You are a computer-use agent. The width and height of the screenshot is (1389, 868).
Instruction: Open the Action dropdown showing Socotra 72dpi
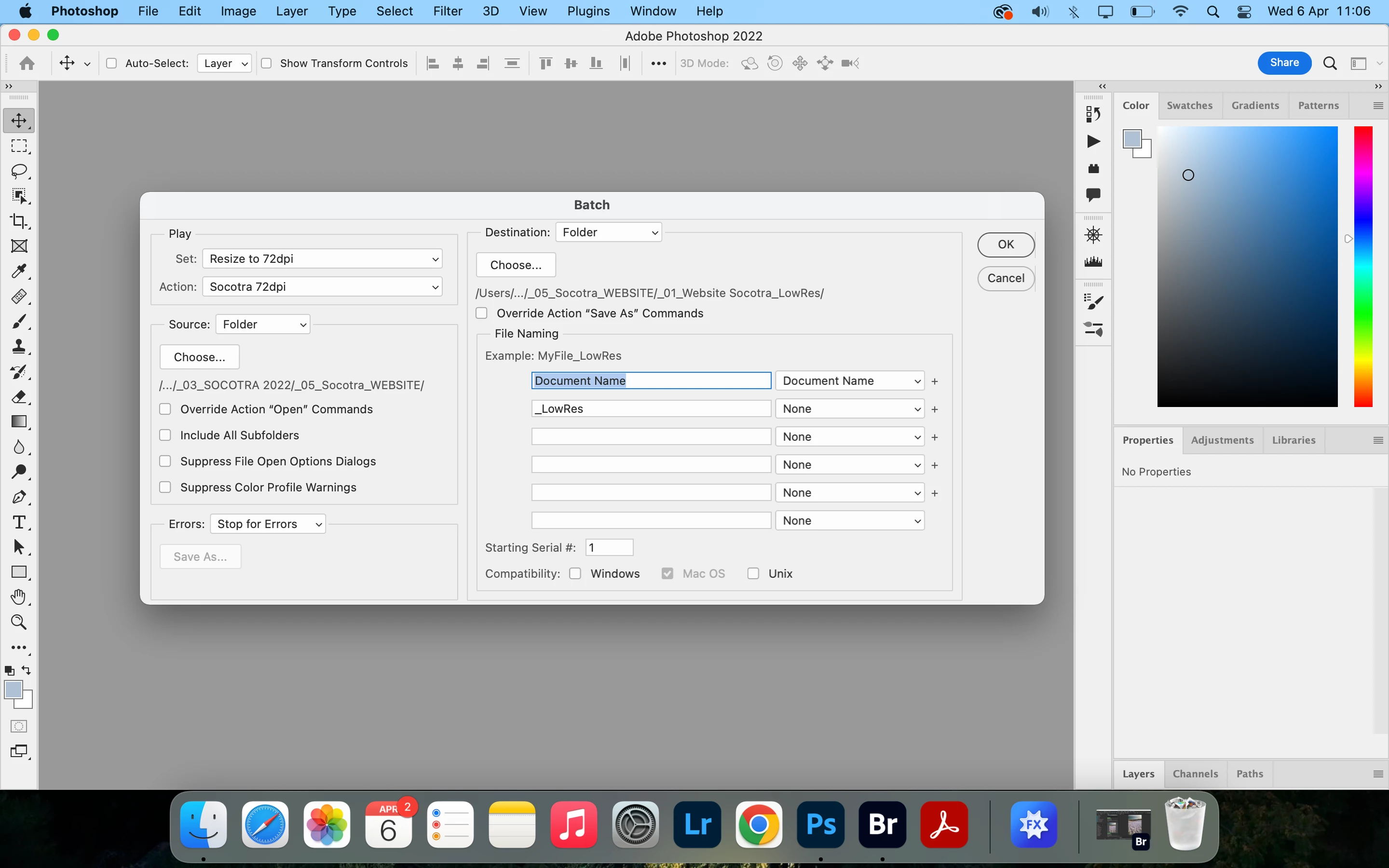click(x=322, y=286)
